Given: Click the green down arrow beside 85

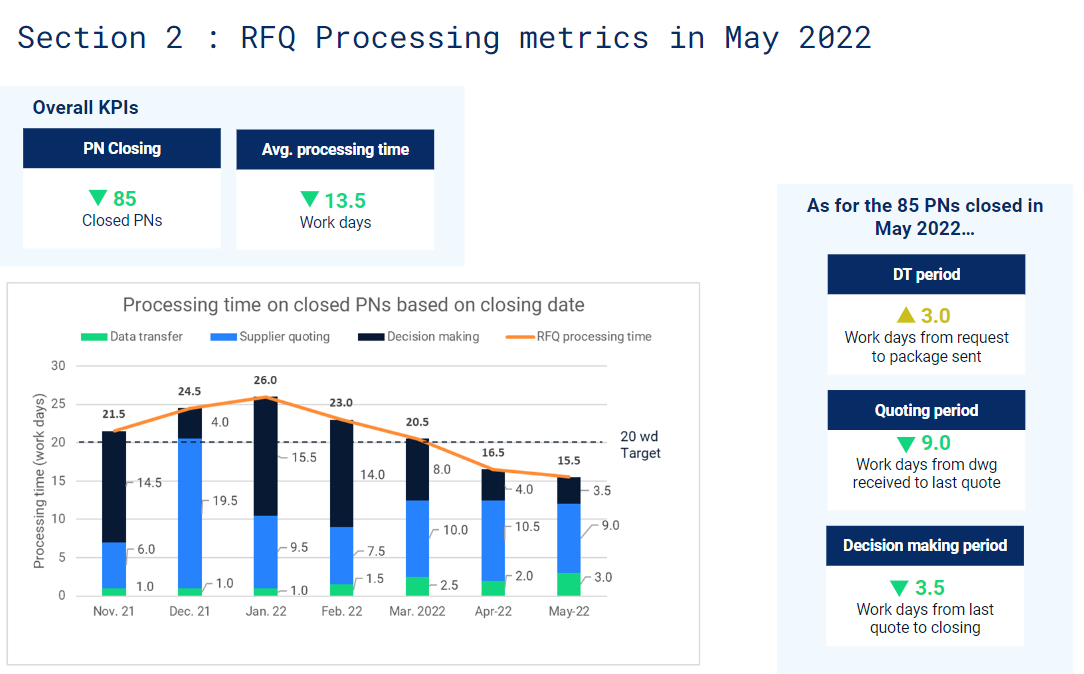Looking at the screenshot, I should (98, 198).
